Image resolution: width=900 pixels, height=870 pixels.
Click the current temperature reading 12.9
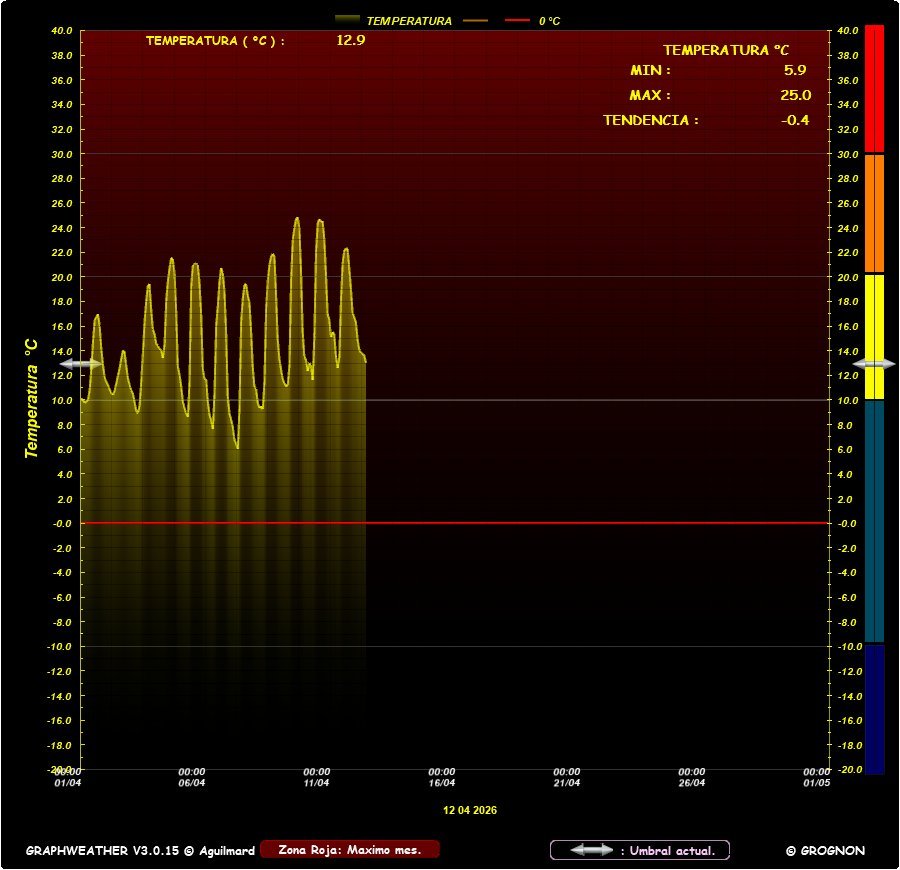click(x=350, y=41)
